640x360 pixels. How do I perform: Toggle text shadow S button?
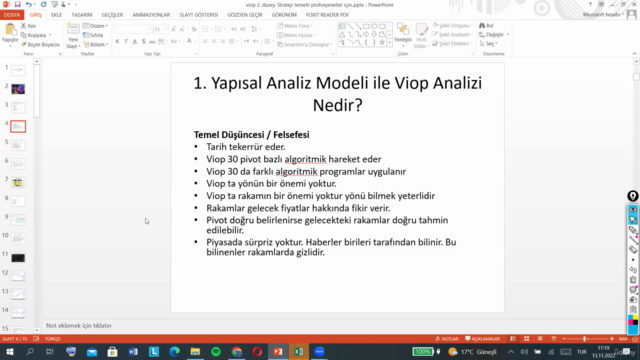143,41
